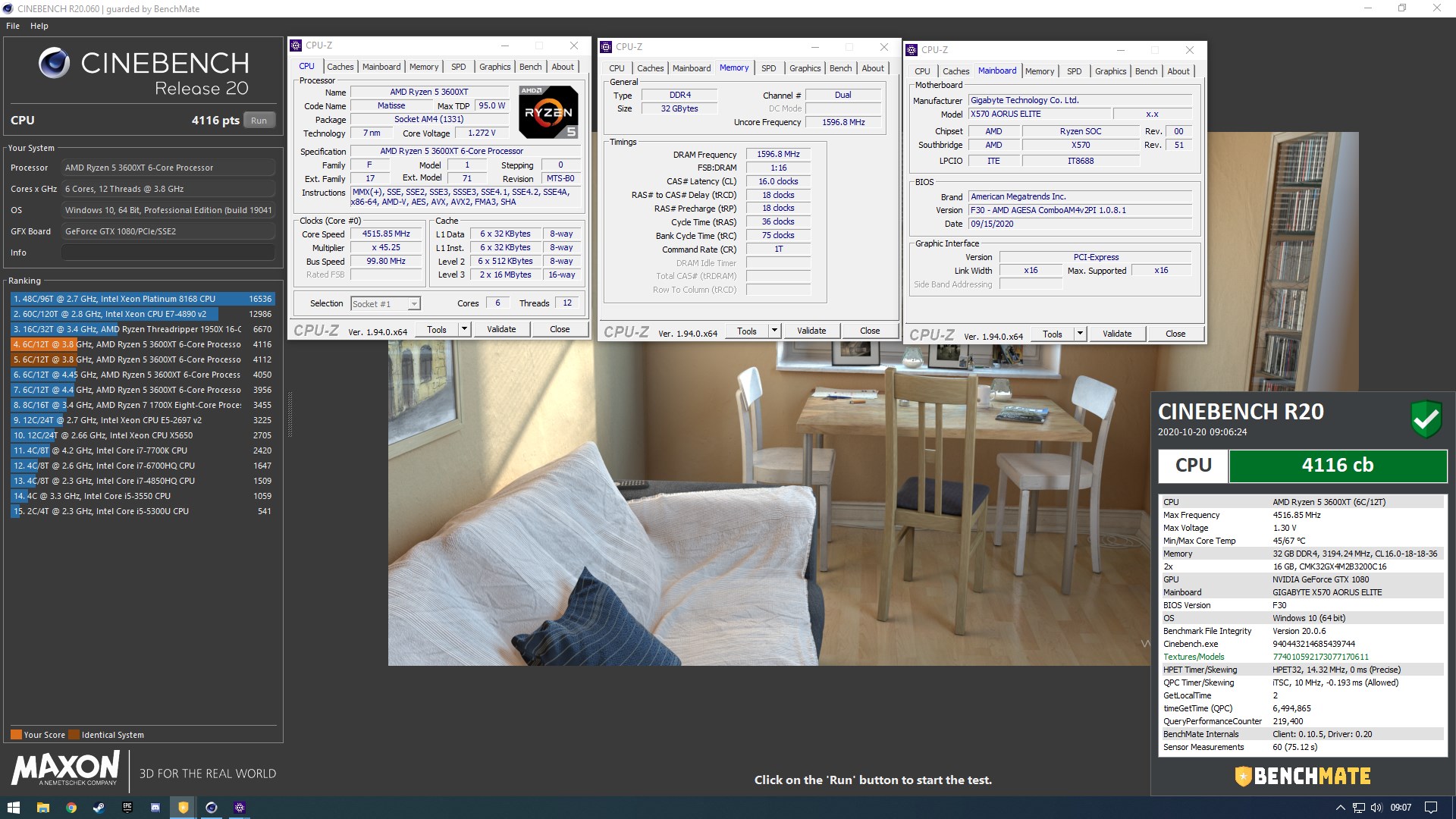Click the green 4116 cb score bar
Image resolution: width=1456 pixels, height=819 pixels.
coord(1338,466)
